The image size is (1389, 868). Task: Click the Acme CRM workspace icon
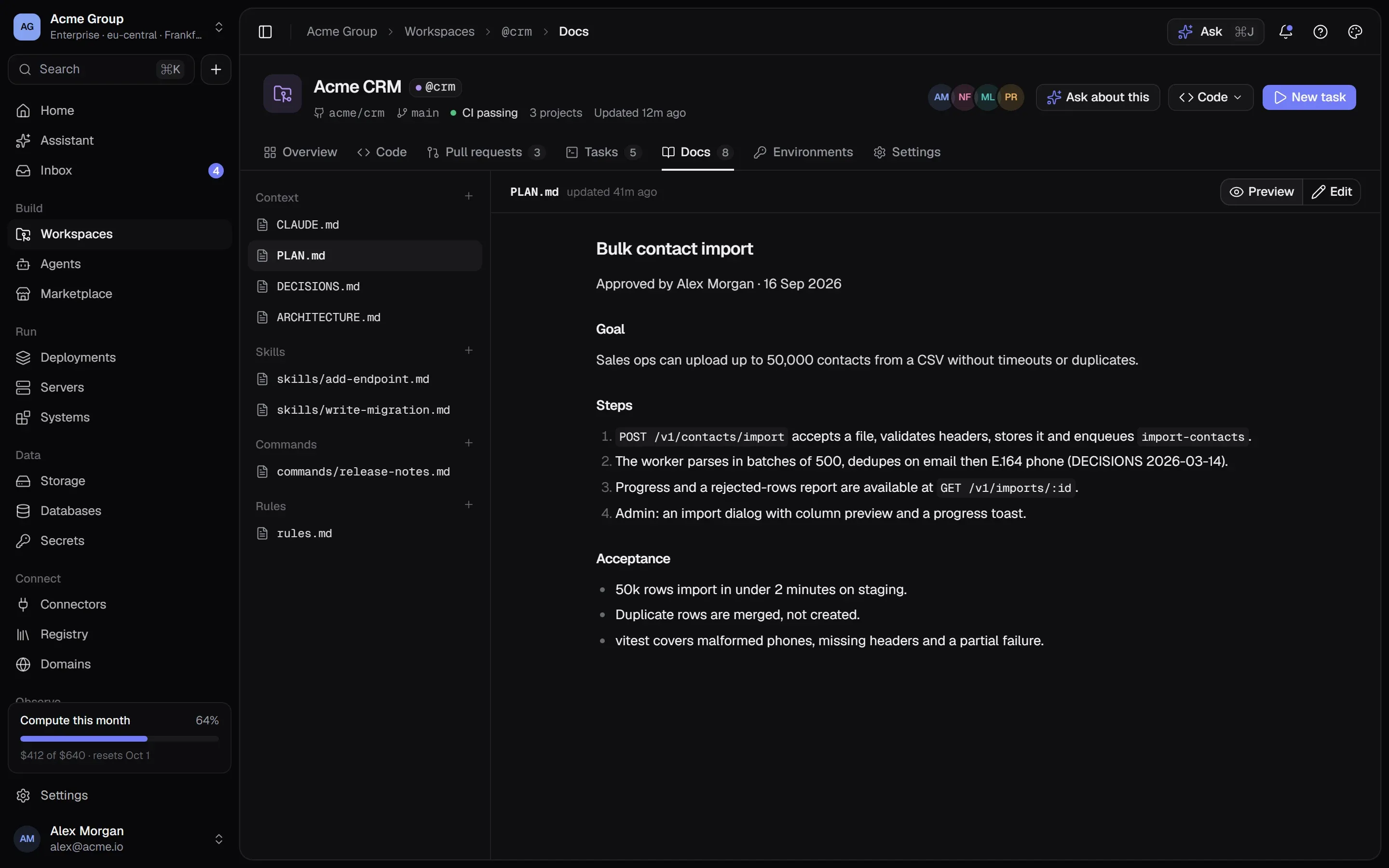pos(283,94)
